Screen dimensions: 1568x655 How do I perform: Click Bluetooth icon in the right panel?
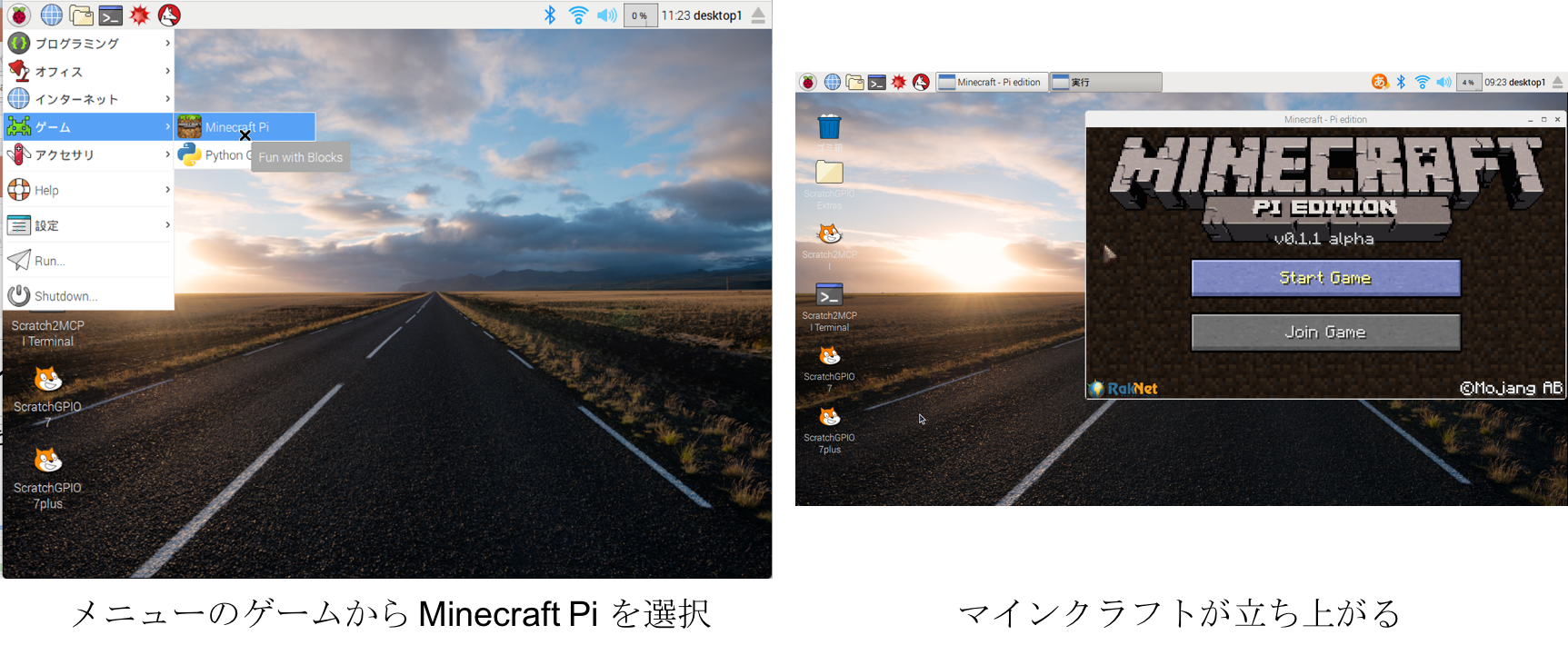pos(1401,82)
